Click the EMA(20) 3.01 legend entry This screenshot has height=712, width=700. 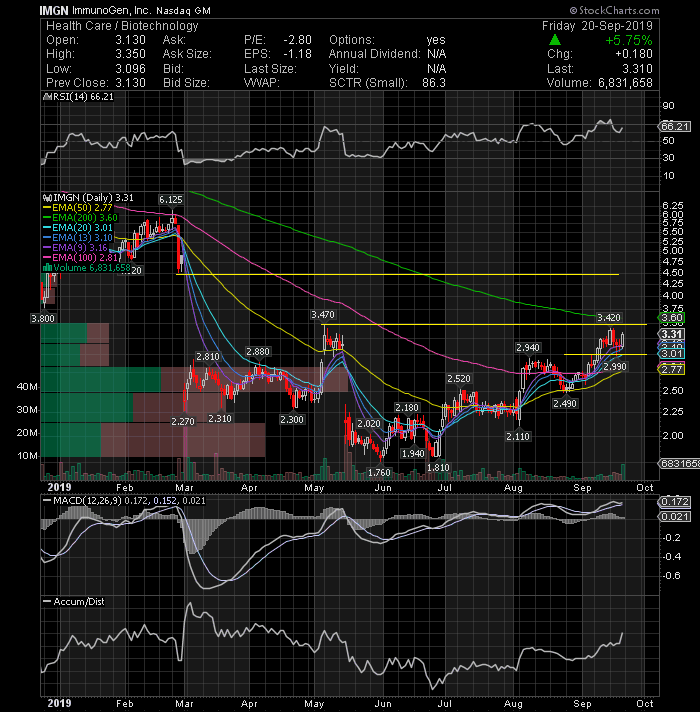tap(78, 227)
